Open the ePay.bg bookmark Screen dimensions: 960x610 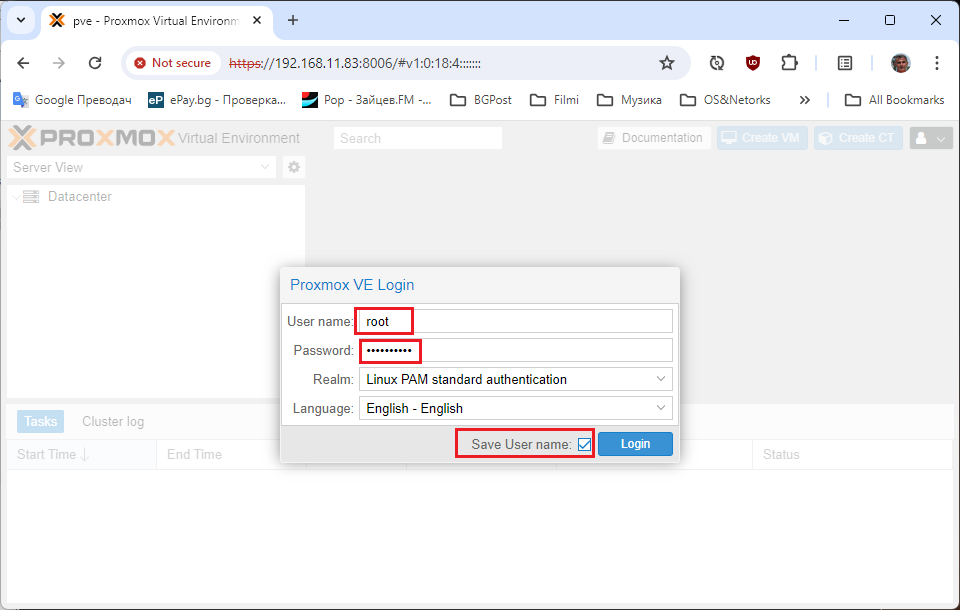217,100
